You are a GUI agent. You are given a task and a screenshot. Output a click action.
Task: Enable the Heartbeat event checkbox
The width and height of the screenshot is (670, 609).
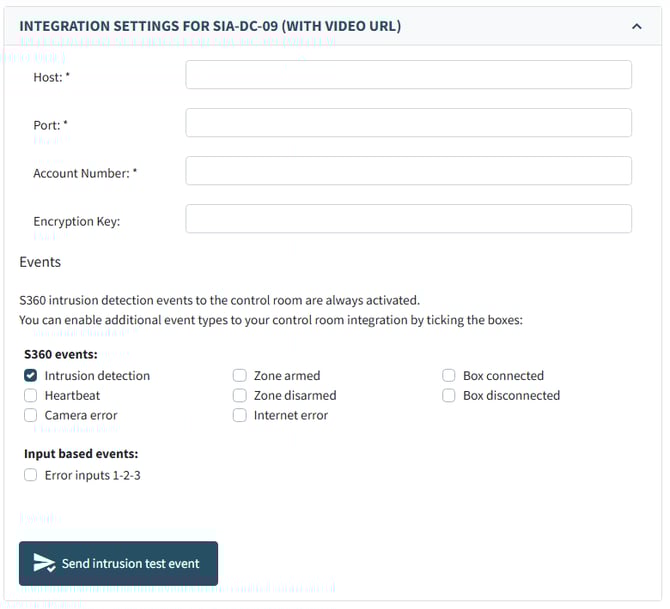point(31,396)
